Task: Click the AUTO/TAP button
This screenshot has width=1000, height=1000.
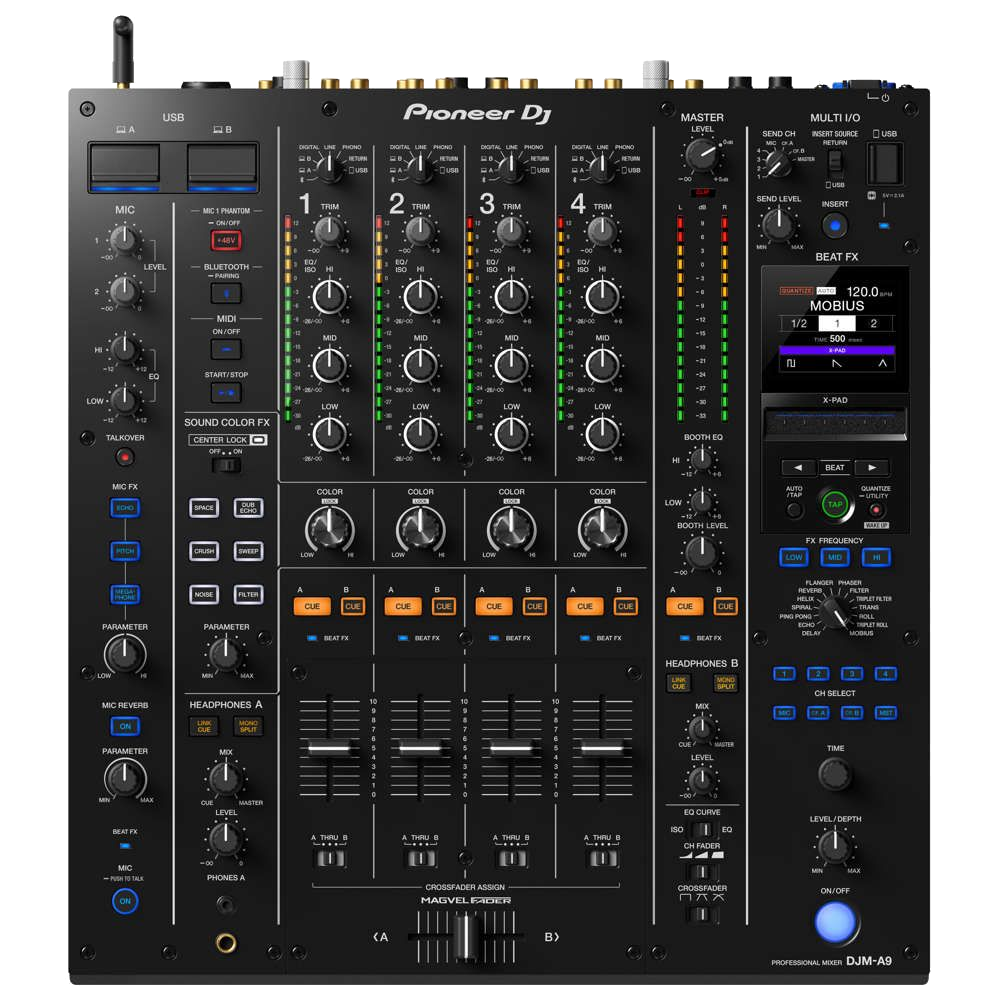Action: [794, 510]
